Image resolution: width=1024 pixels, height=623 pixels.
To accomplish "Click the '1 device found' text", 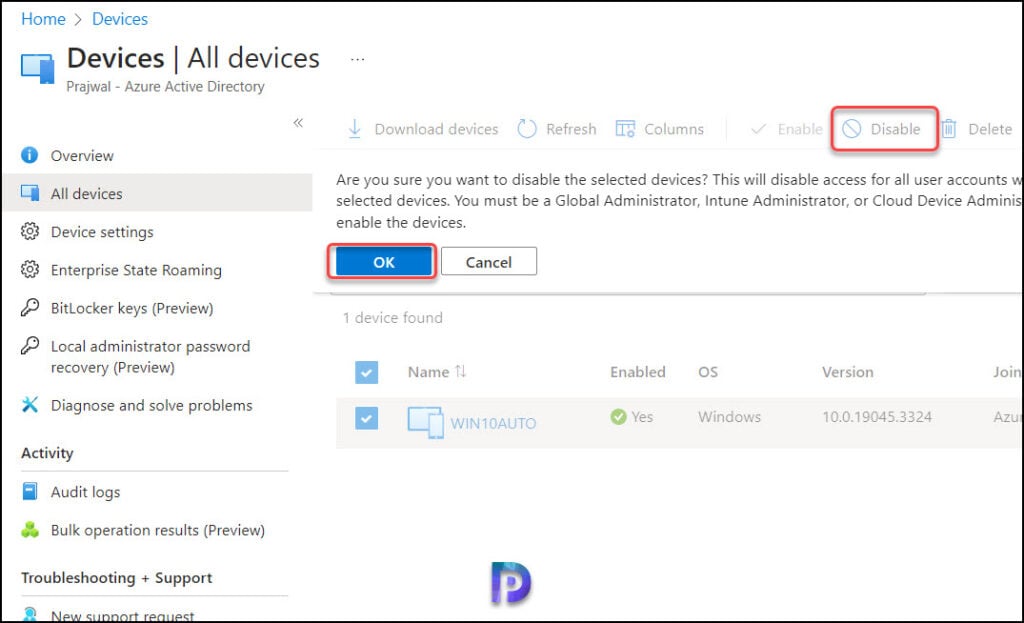I will point(392,317).
